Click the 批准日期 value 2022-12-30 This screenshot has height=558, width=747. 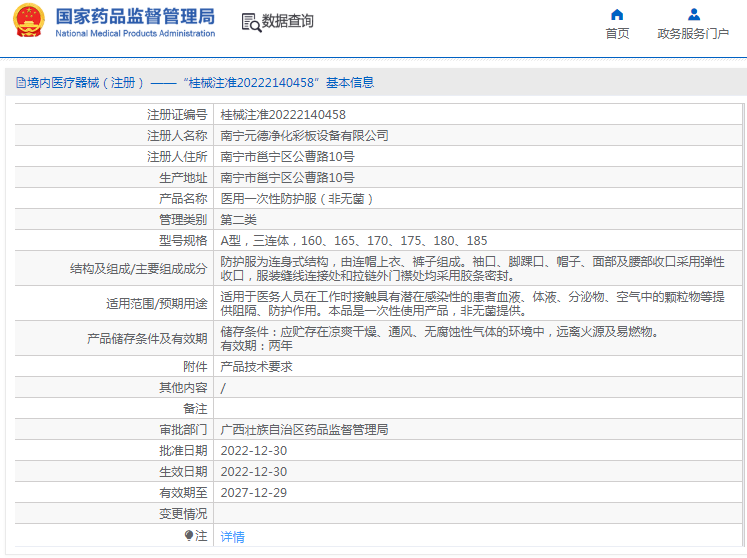(253, 451)
